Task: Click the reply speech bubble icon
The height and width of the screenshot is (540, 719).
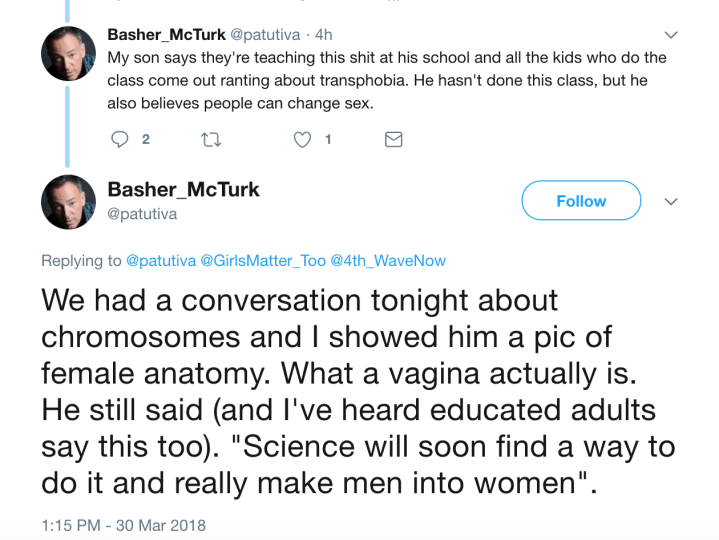Action: [121, 140]
